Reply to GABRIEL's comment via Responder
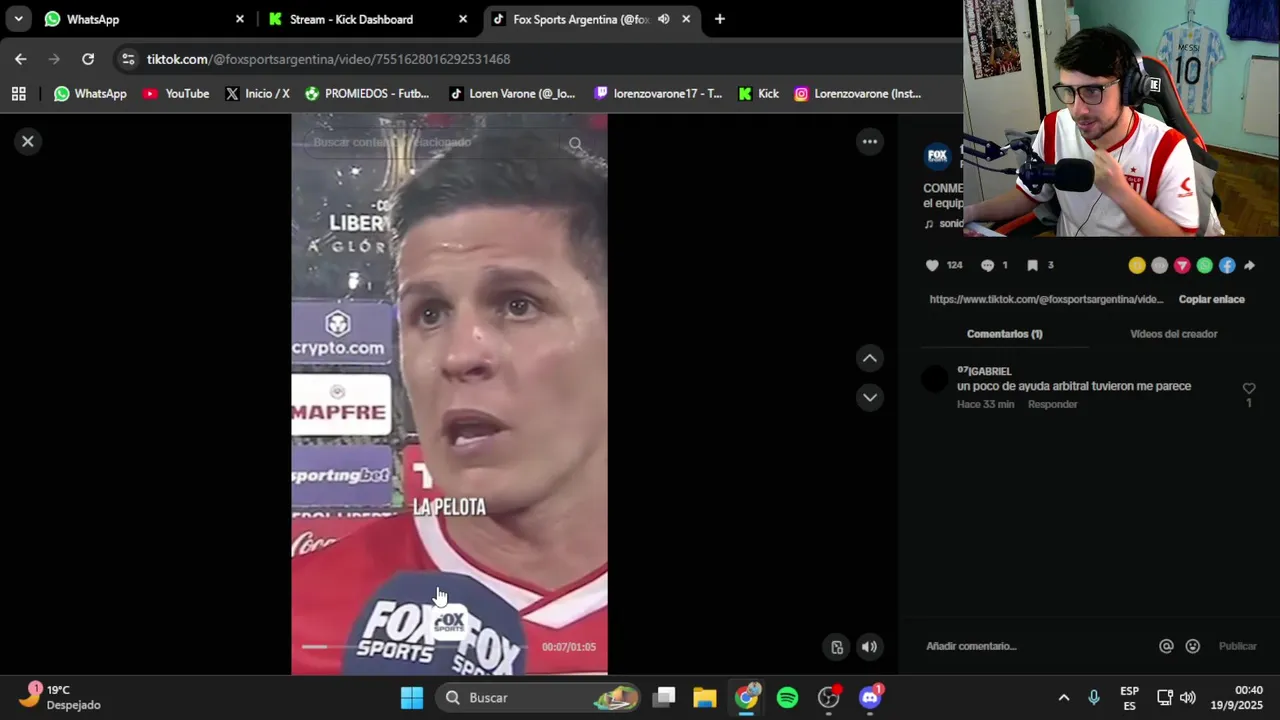The height and width of the screenshot is (720, 1280). 1052,404
